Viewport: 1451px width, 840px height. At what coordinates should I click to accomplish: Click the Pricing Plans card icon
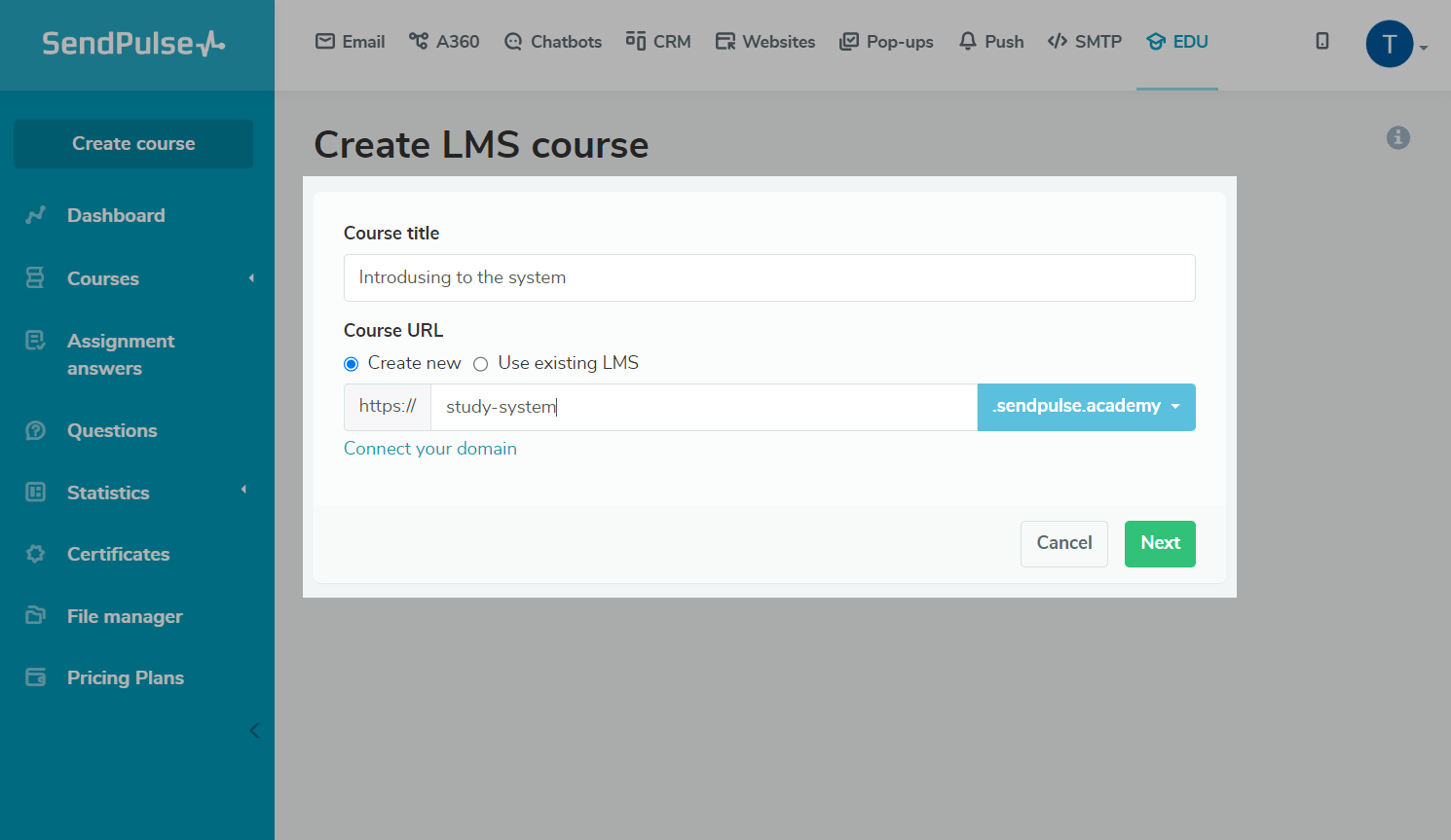point(36,677)
